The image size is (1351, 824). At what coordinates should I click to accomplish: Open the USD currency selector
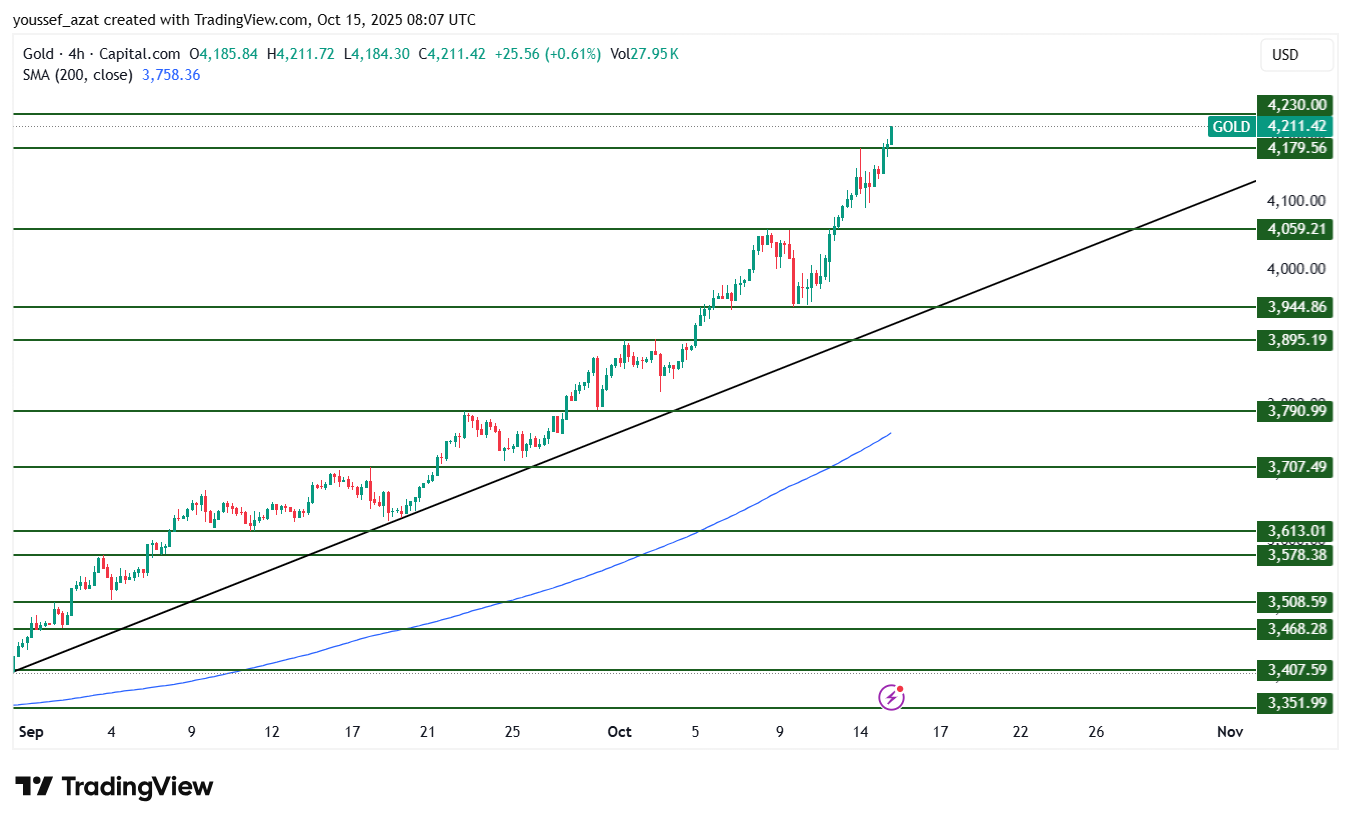[1296, 55]
